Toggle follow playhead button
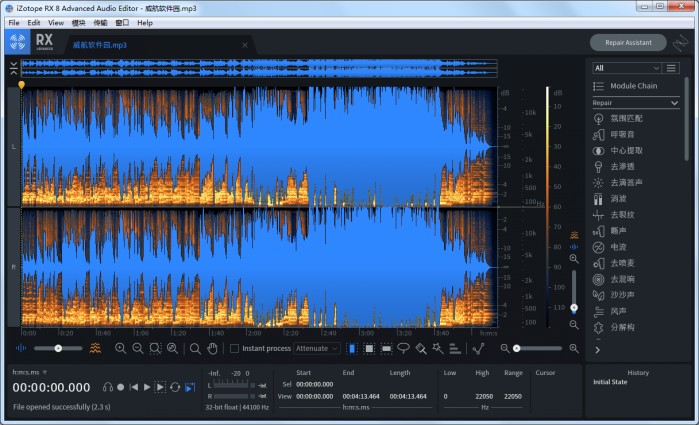This screenshot has height=425, width=699. click(x=190, y=387)
